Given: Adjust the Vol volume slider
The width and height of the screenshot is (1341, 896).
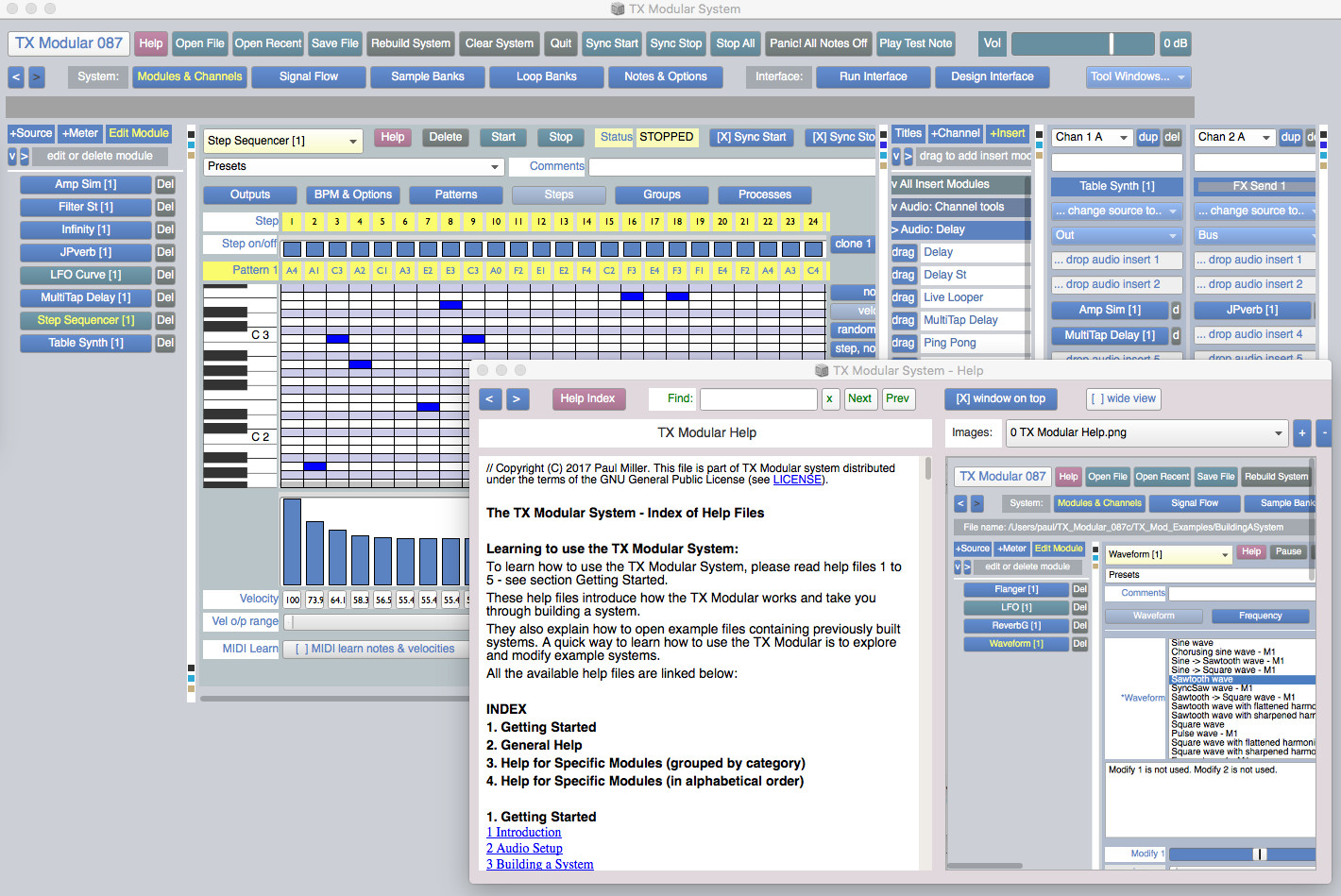Looking at the screenshot, I should pos(1082,43).
